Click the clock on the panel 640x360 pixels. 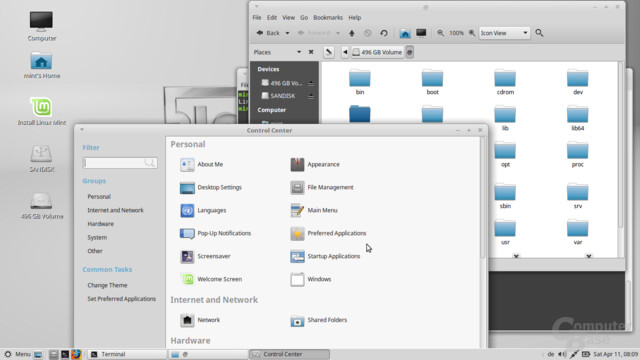pos(616,354)
